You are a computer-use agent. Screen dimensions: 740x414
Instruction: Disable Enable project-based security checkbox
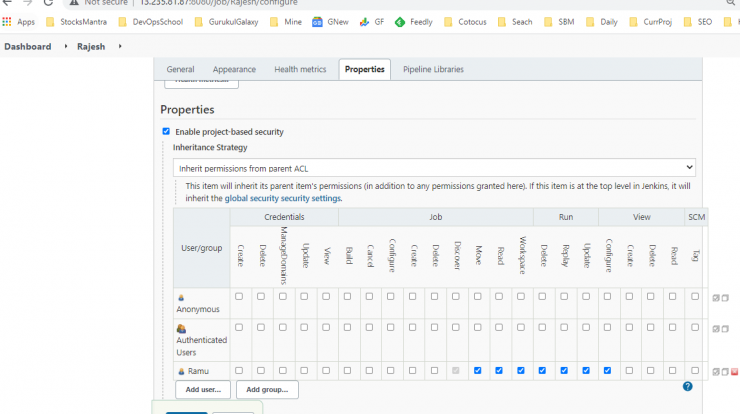[x=166, y=131]
